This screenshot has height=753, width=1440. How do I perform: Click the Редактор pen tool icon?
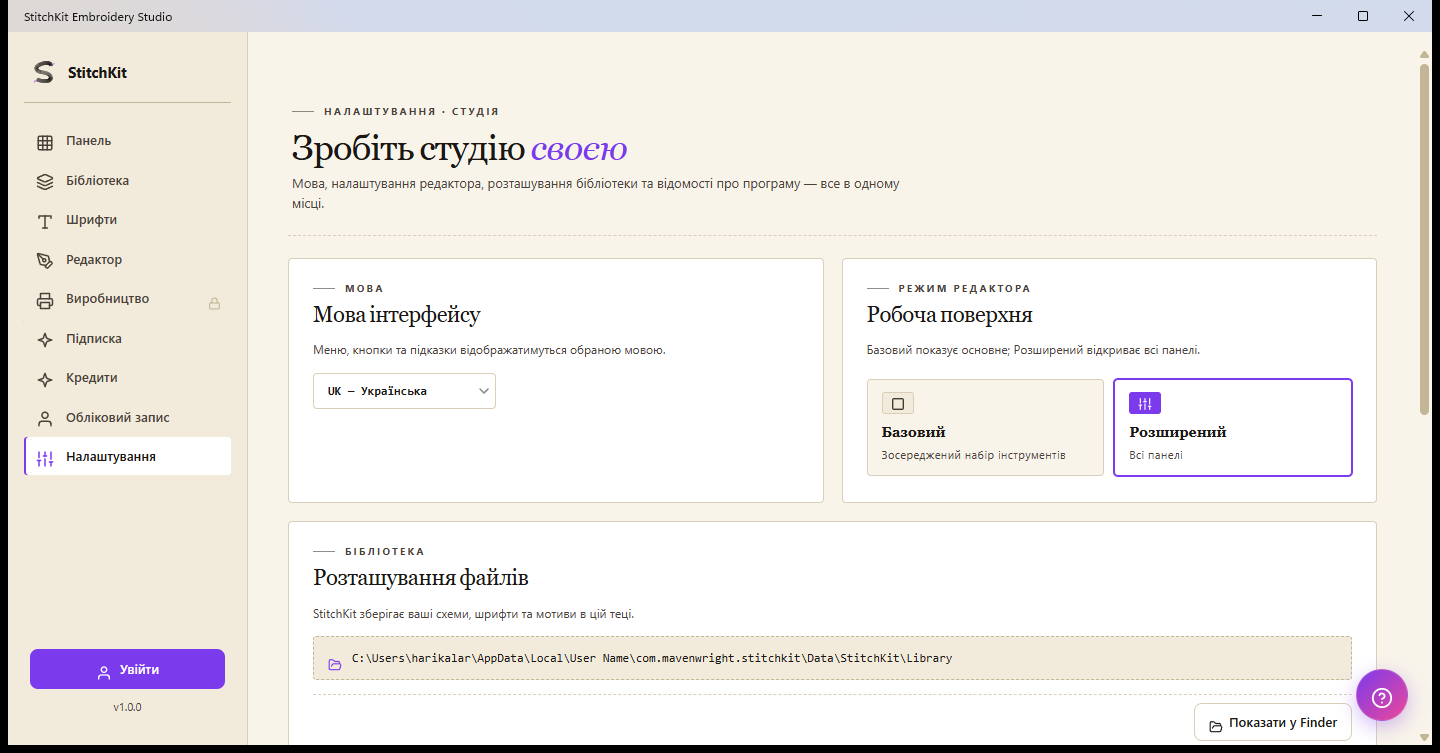[x=45, y=261]
